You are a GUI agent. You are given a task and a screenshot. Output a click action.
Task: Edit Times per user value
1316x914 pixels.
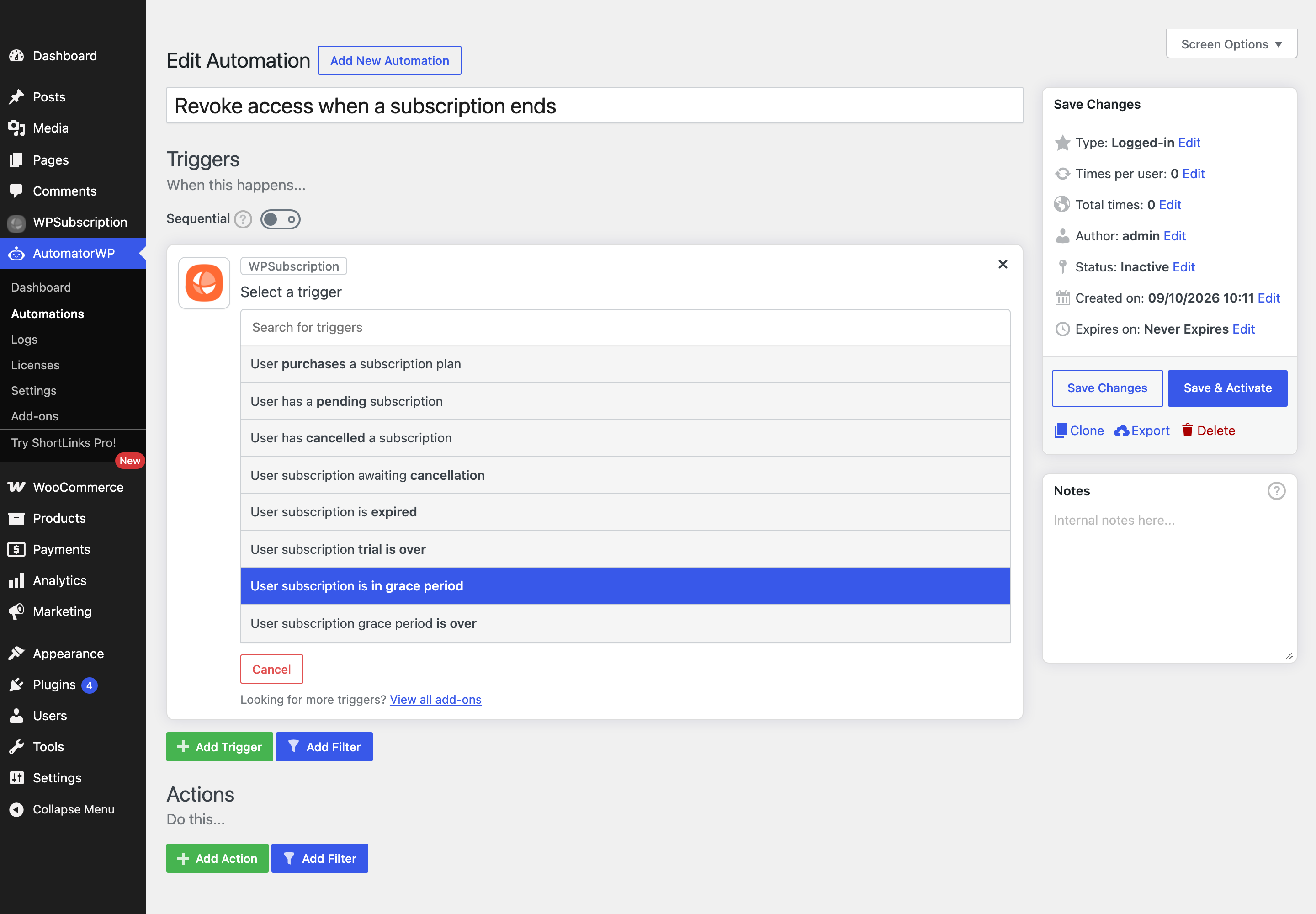point(1194,174)
